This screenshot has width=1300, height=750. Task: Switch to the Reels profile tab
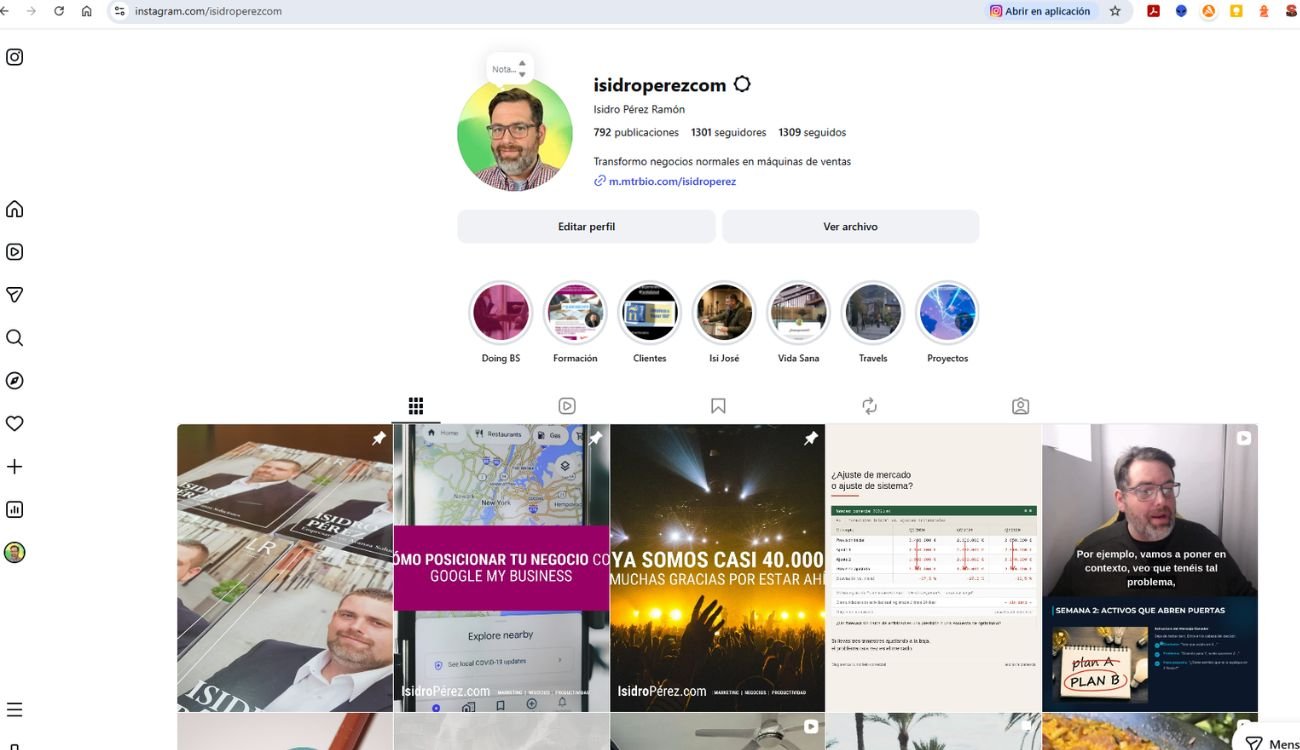pos(567,406)
